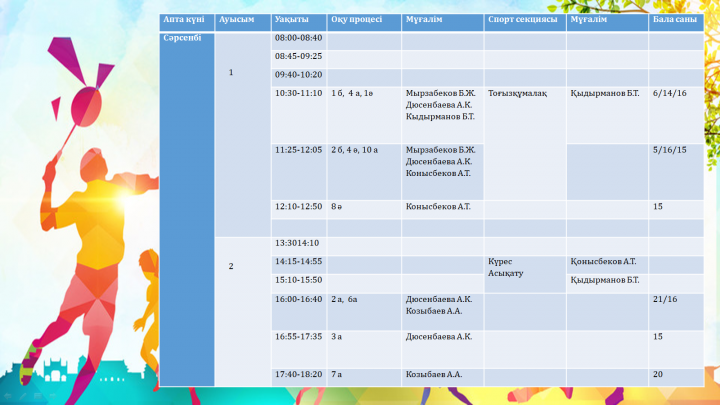Click the 08:45-09:25 time cell

click(x=299, y=60)
